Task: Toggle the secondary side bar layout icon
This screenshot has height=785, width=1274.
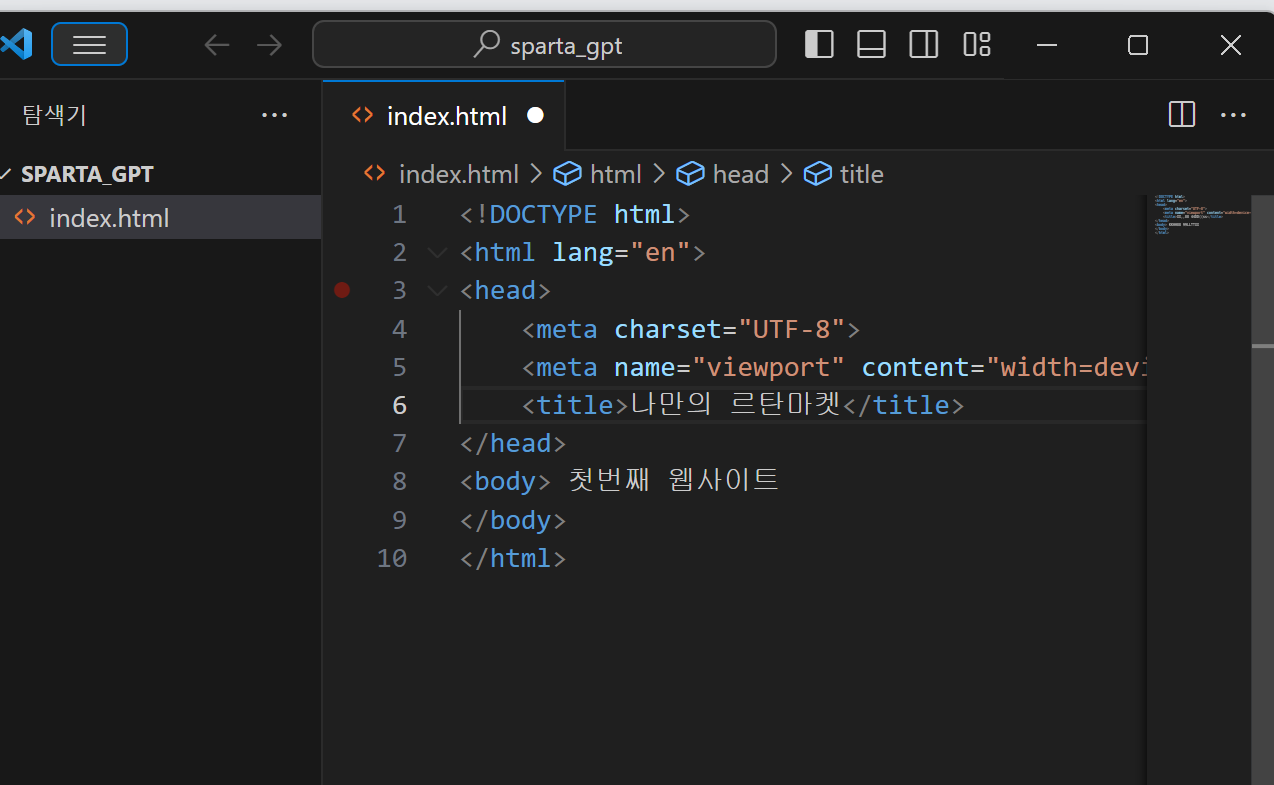Action: tap(924, 44)
